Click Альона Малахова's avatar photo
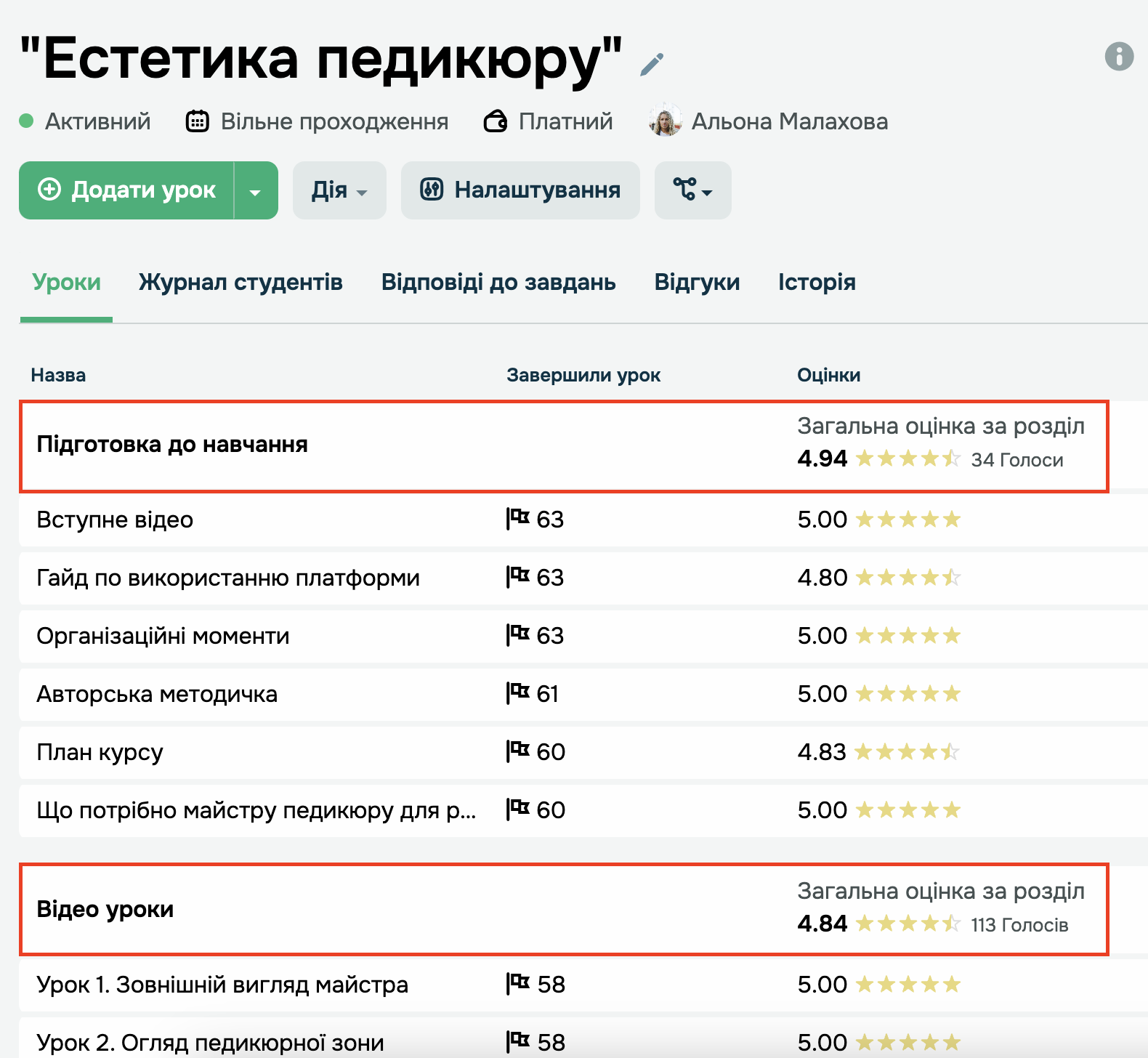The width and height of the screenshot is (1148, 1058). click(x=665, y=121)
